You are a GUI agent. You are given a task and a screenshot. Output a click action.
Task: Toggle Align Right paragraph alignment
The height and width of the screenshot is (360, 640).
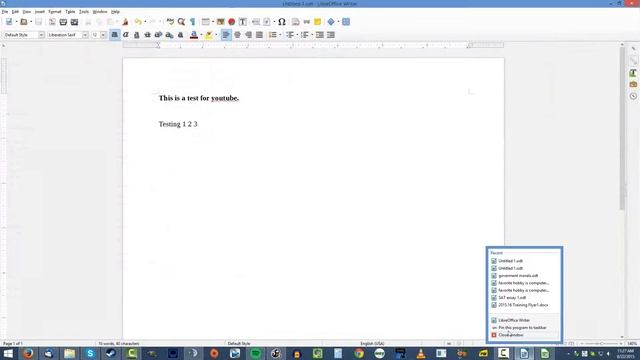tap(248, 35)
